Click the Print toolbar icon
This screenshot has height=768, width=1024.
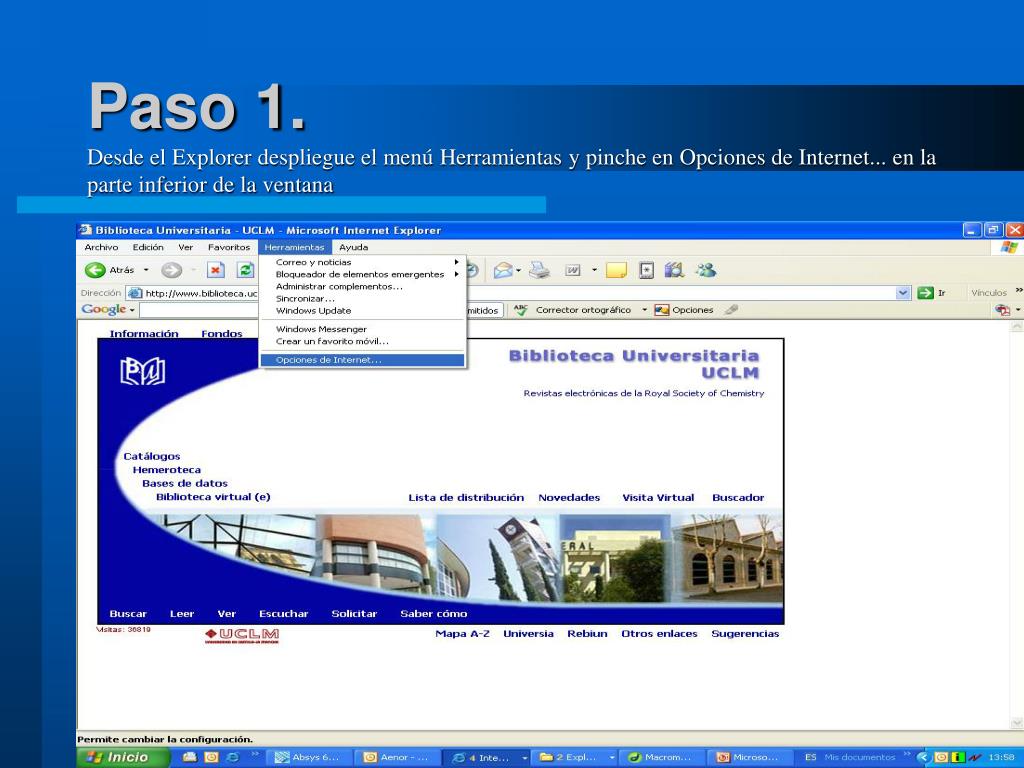coord(539,270)
